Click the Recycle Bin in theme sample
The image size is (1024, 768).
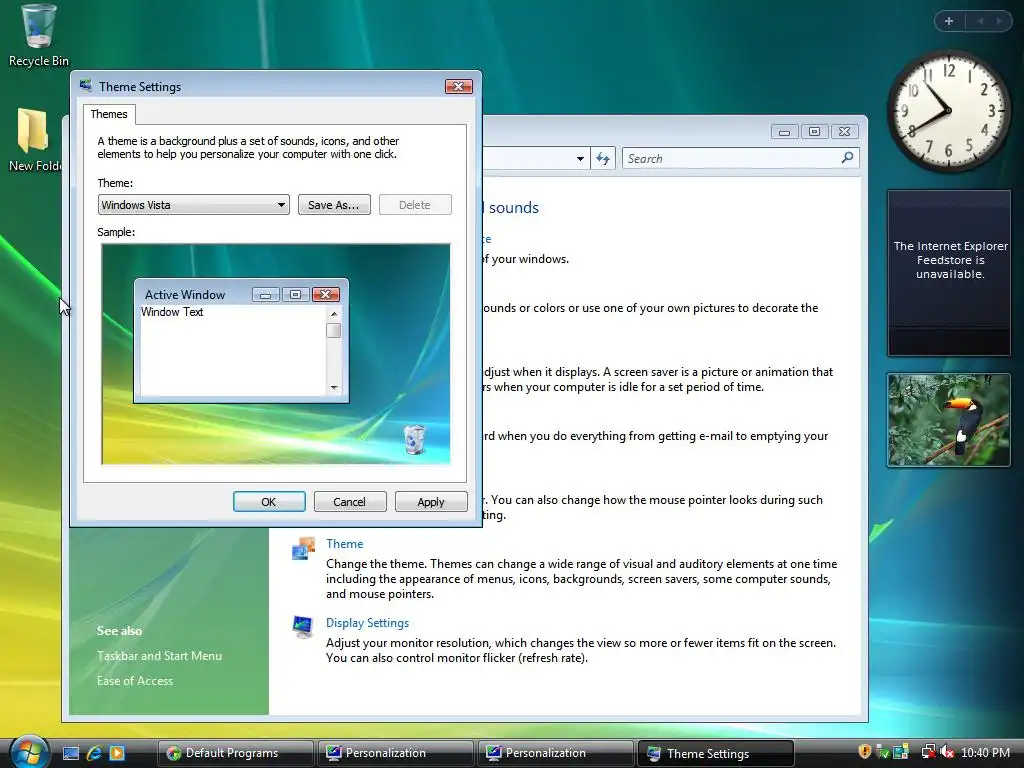click(x=414, y=439)
